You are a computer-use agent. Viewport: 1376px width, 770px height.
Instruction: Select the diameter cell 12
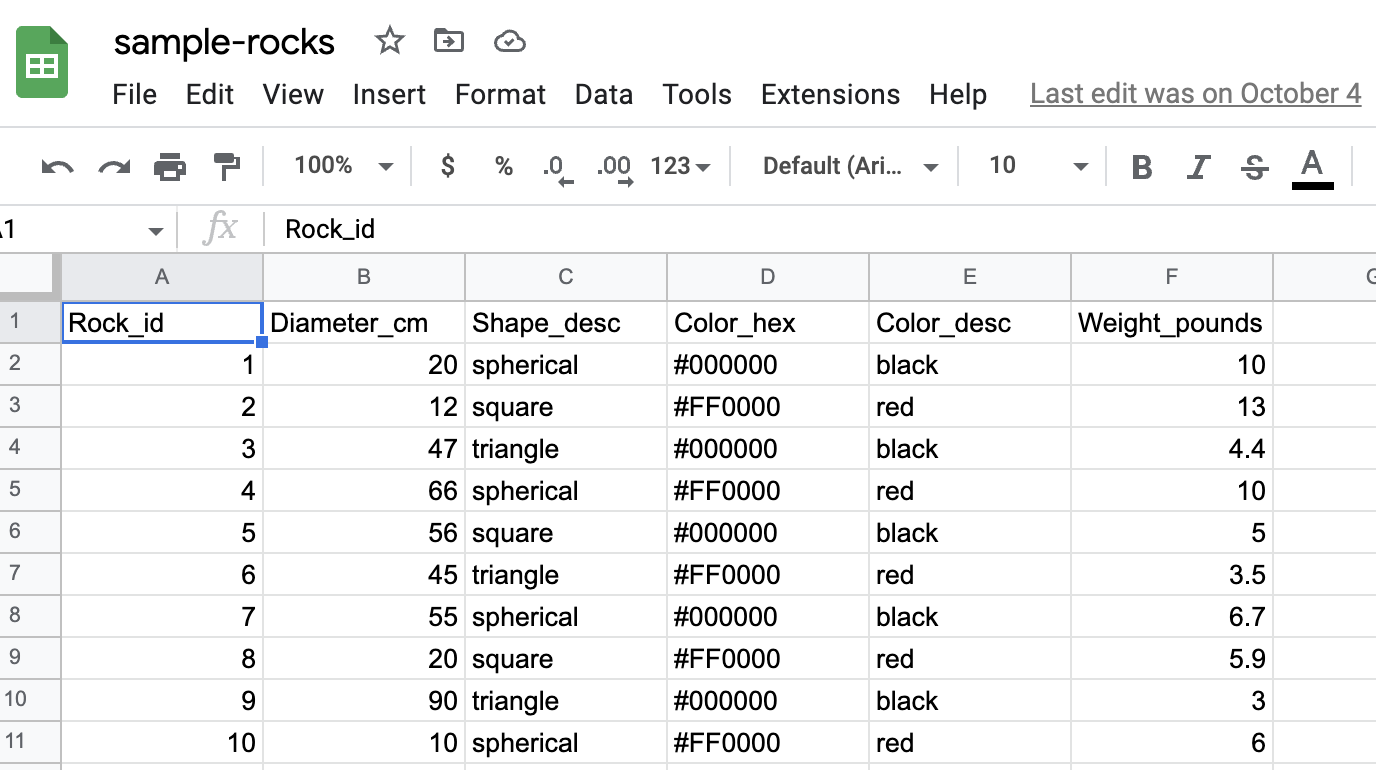coord(364,406)
